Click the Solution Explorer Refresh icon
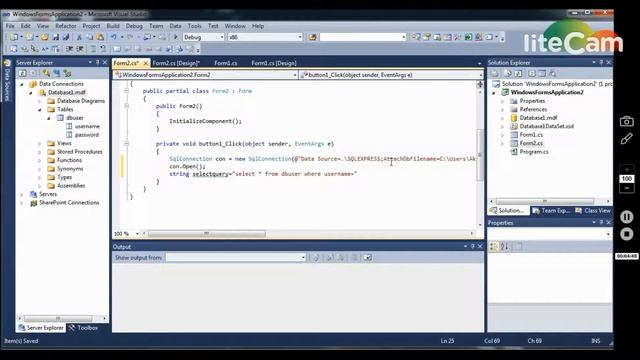The image size is (640, 360). (519, 73)
